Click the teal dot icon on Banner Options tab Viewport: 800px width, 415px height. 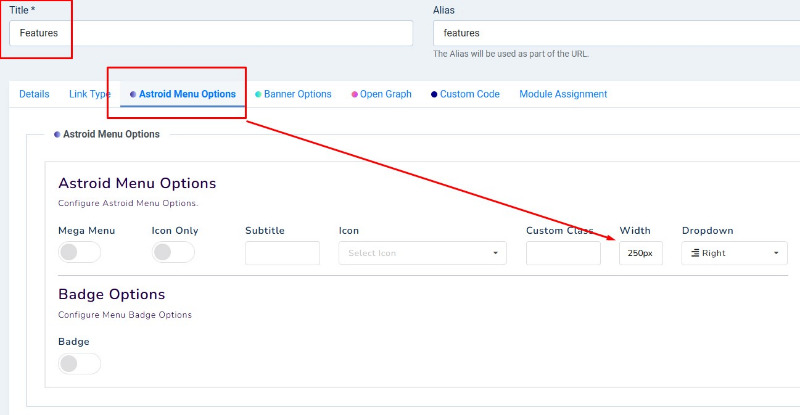[258, 94]
